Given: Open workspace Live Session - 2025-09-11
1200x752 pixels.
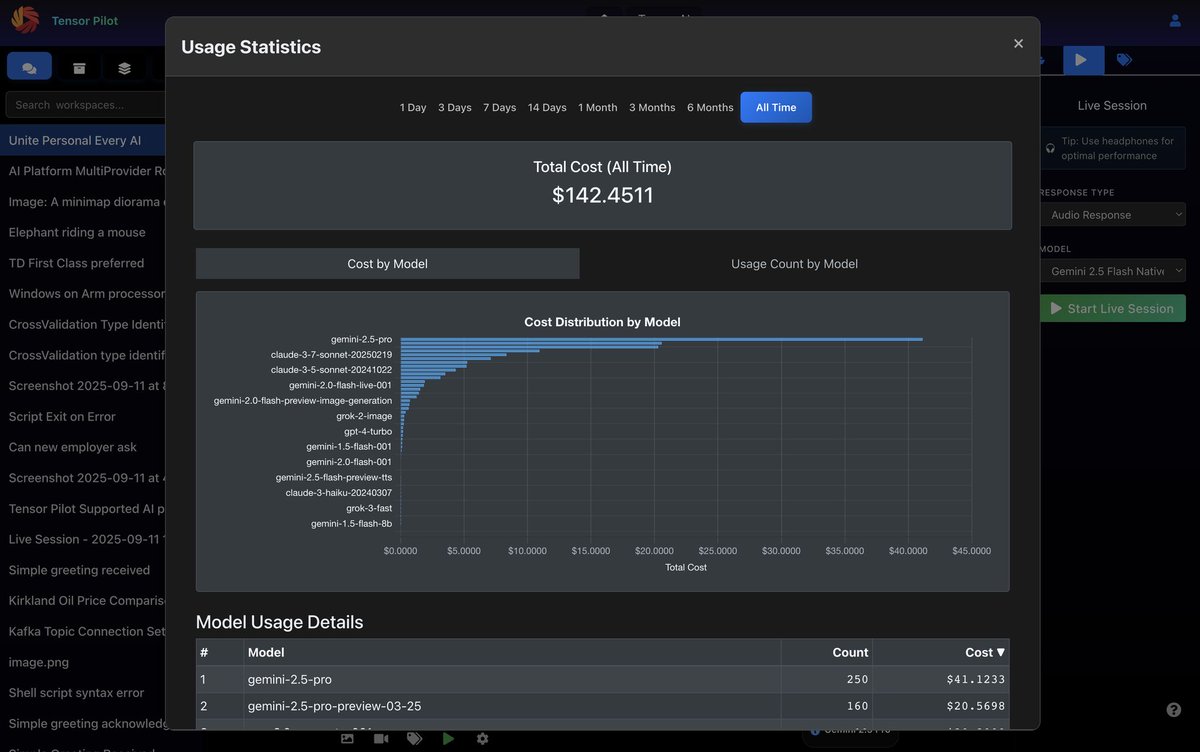Looking at the screenshot, I should point(83,539).
